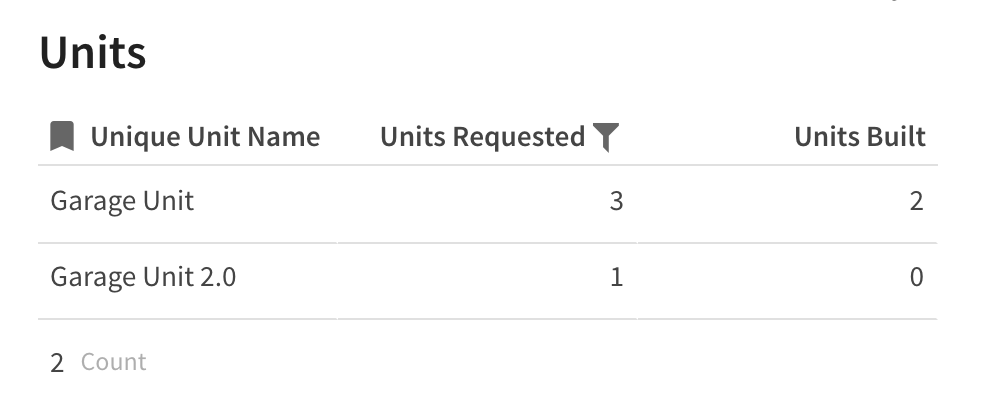
Task: Select the Garage Unit name cell
Action: point(188,204)
